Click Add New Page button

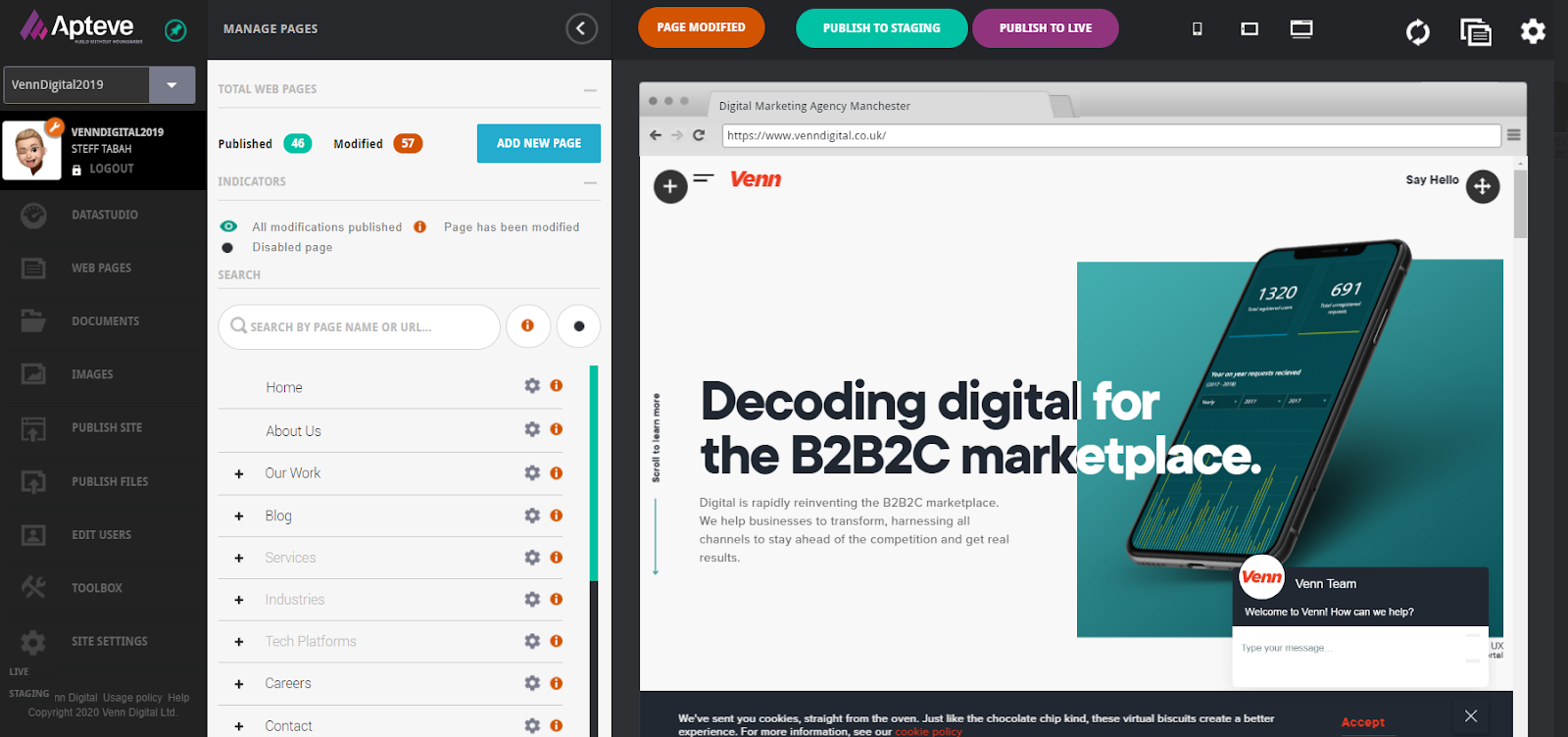tap(539, 143)
